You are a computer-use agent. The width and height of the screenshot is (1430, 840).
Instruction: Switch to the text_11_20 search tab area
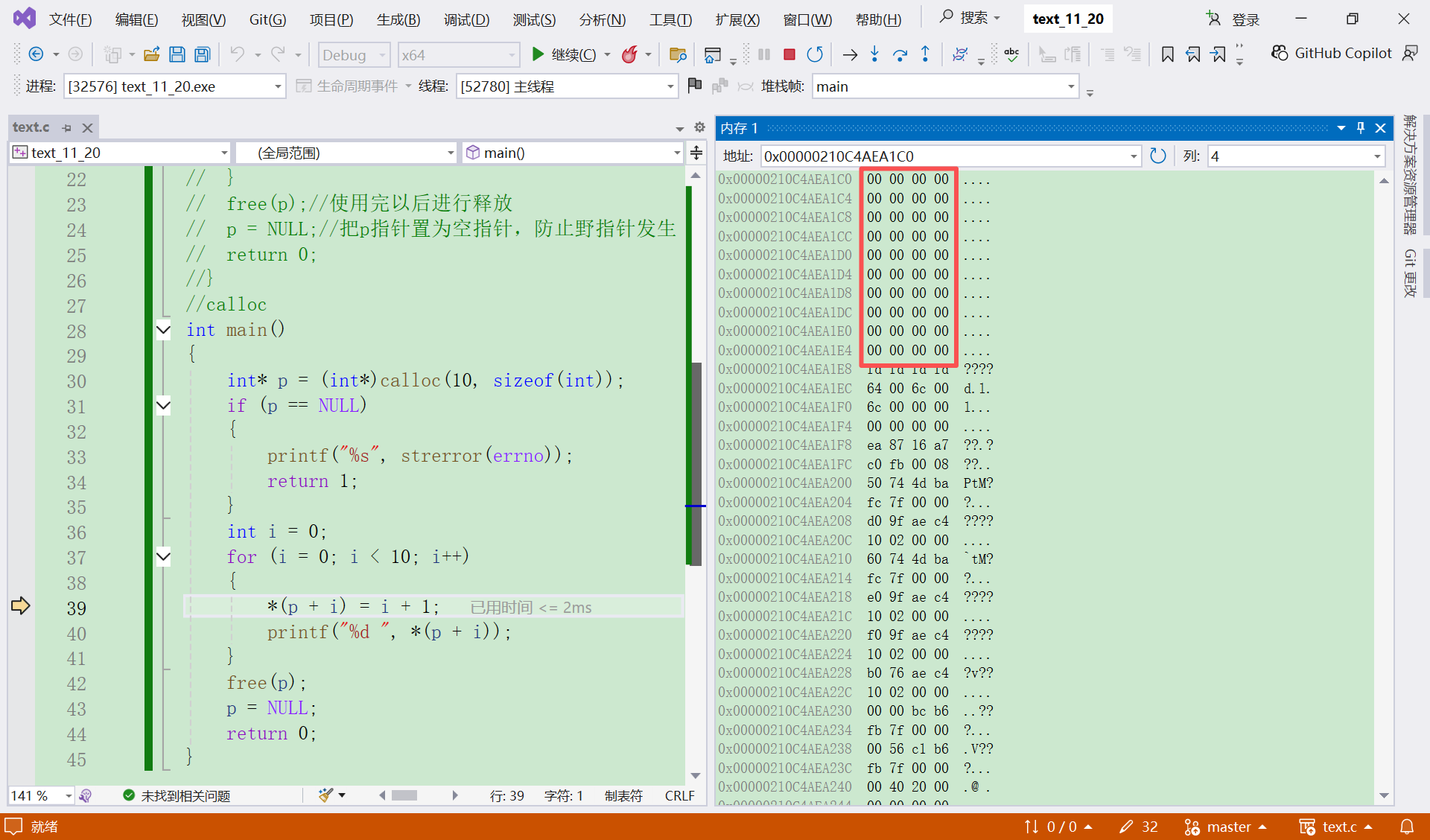[1067, 19]
